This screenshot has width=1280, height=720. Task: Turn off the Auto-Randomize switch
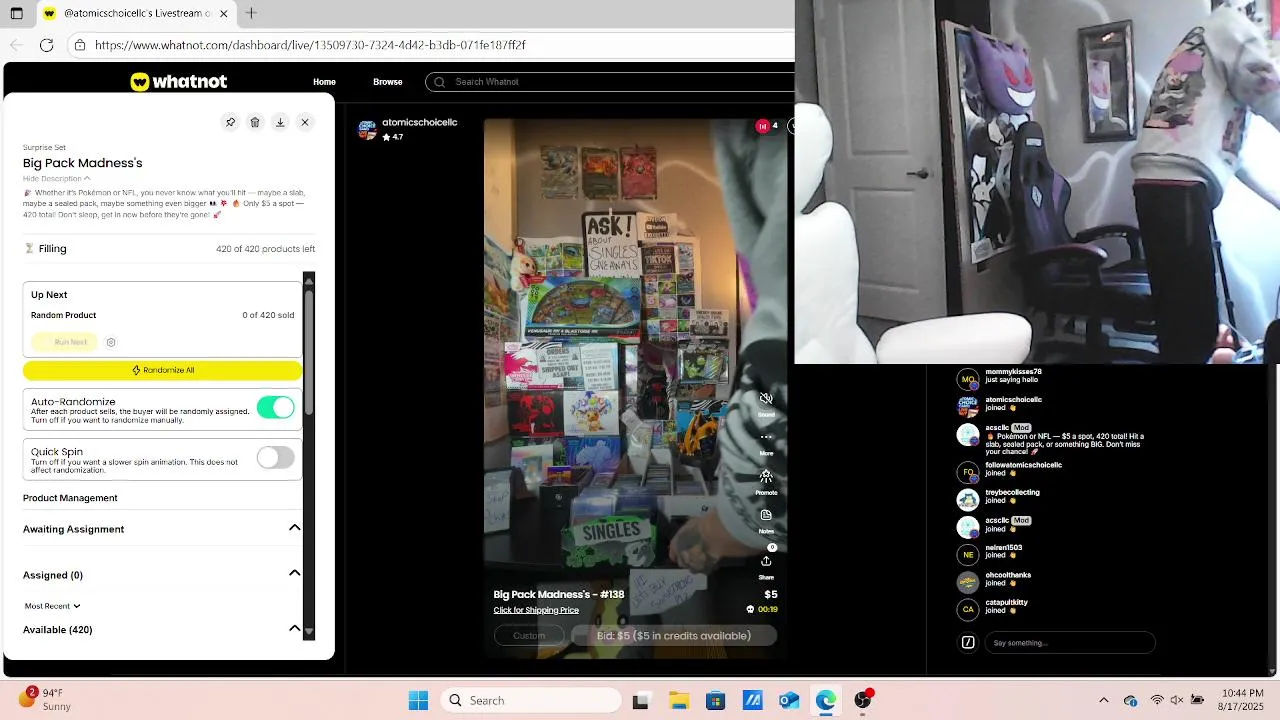point(275,407)
